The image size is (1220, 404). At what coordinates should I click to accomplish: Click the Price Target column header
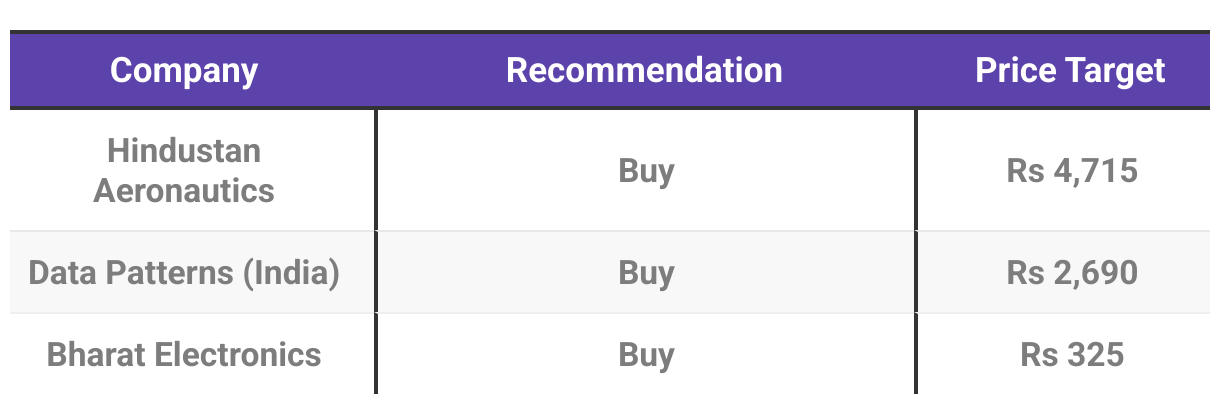tap(1070, 71)
